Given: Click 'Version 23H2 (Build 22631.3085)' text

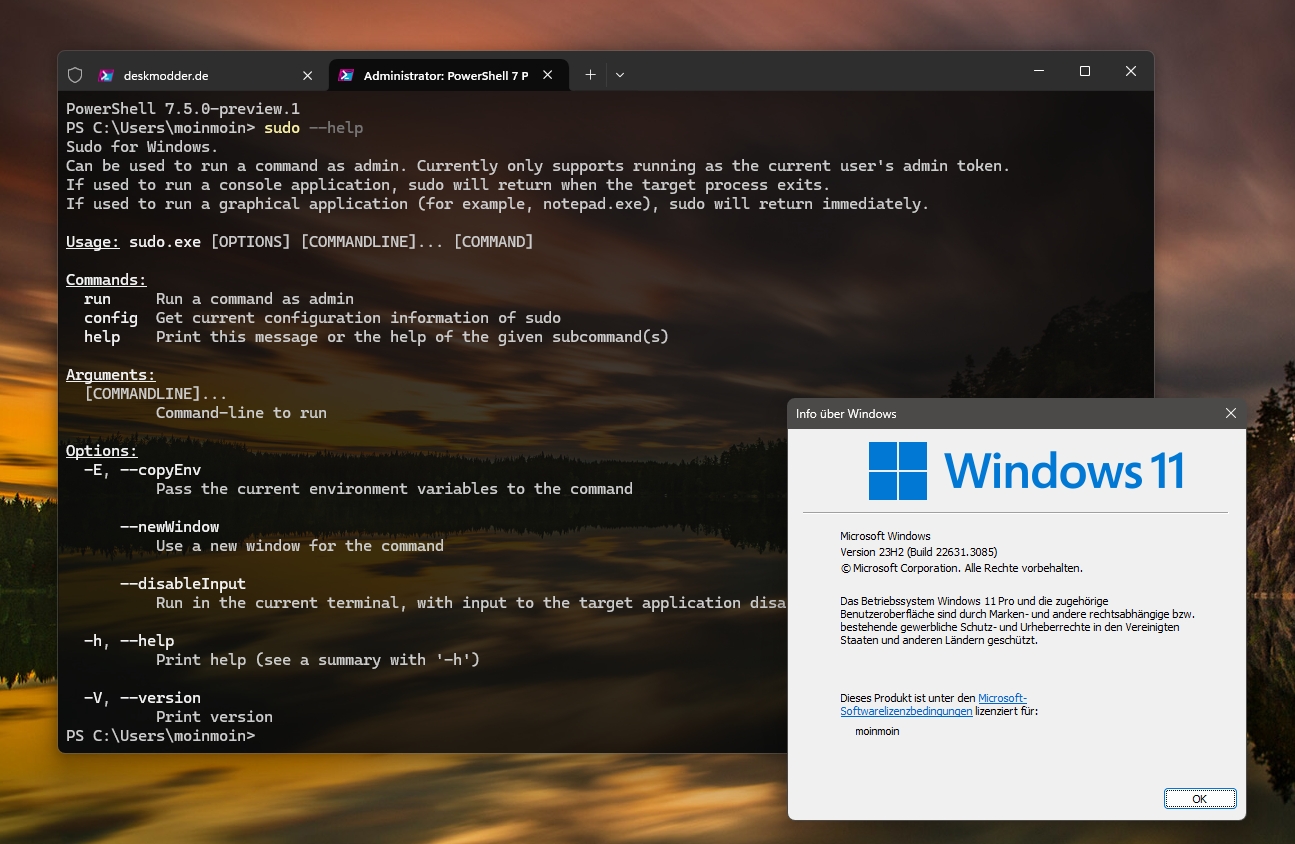Looking at the screenshot, I should pos(918,552).
